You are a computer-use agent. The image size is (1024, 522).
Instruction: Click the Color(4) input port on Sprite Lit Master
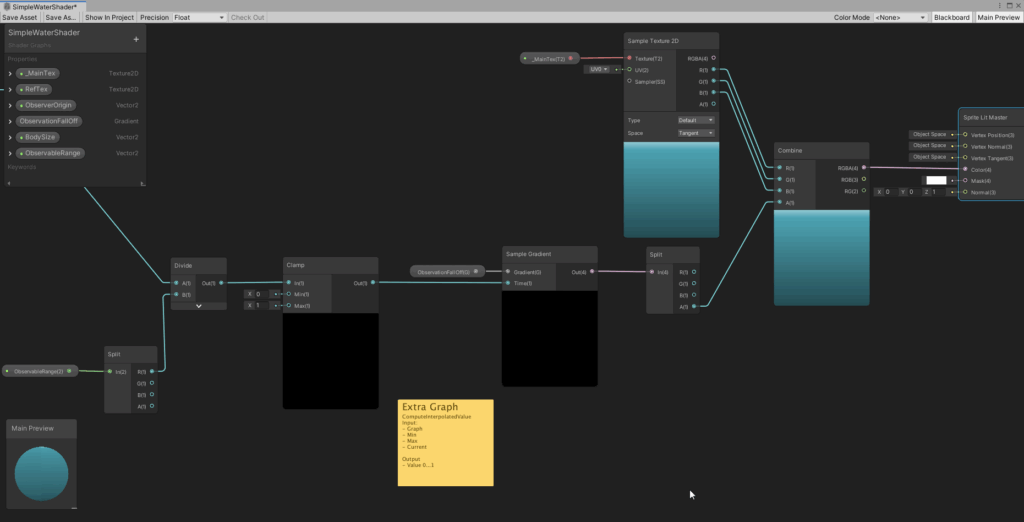point(964,169)
